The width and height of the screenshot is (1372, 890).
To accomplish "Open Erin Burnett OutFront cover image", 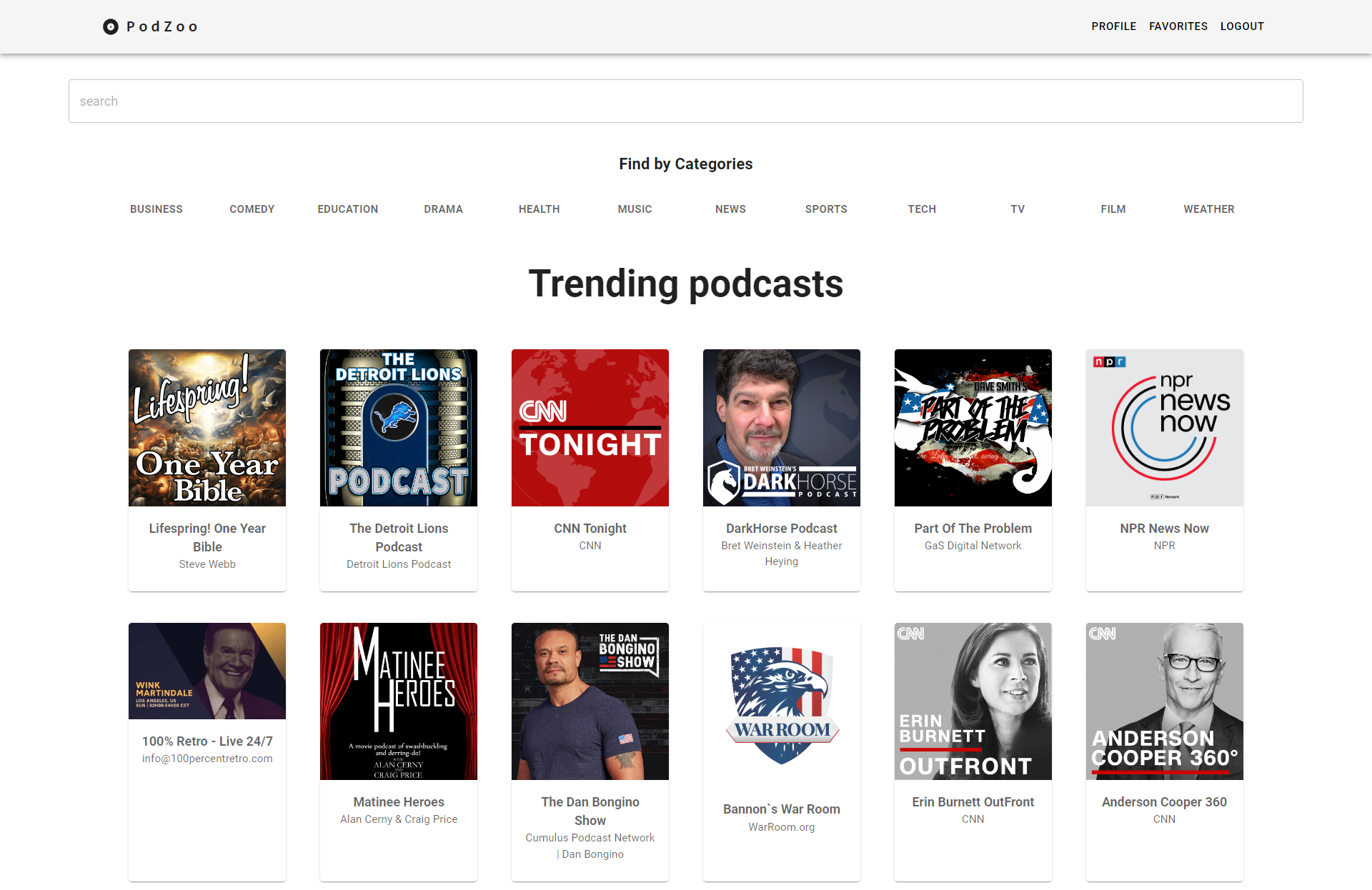I will pos(973,701).
